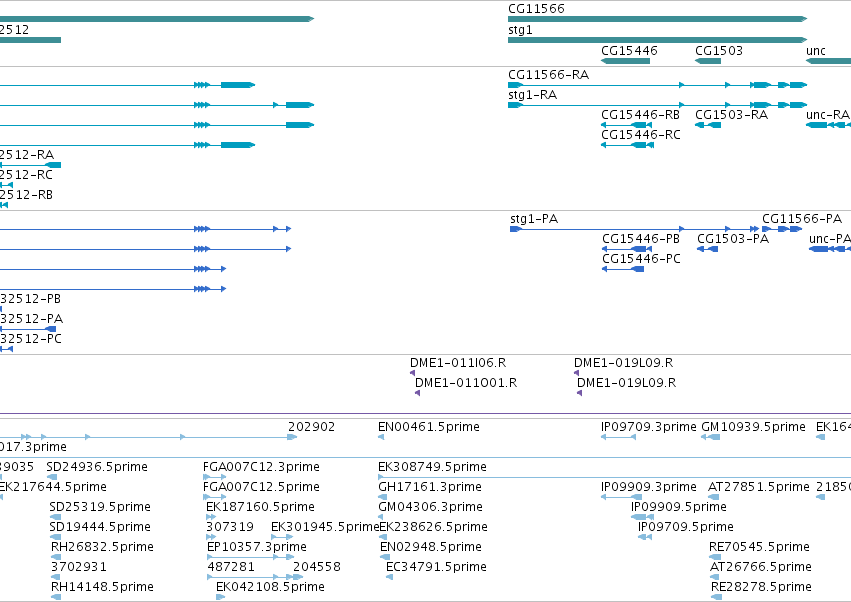Click EN02948.5prime EST

tap(384, 557)
